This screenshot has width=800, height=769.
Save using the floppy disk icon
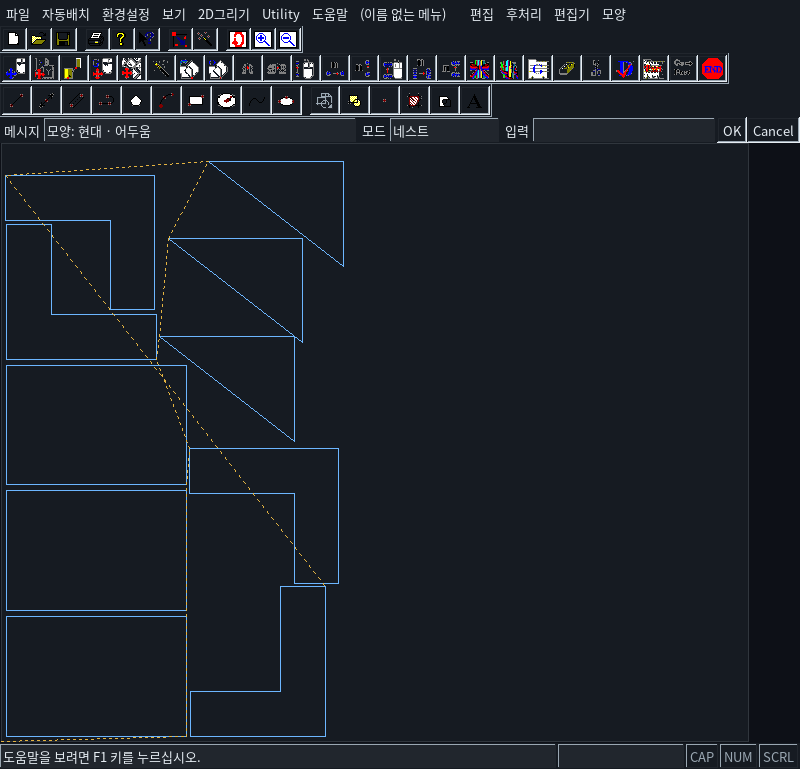coord(64,39)
